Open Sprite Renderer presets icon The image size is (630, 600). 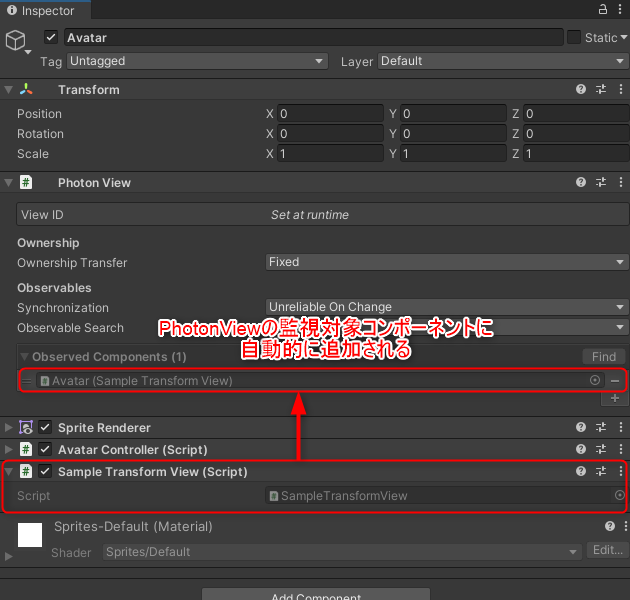[601, 427]
